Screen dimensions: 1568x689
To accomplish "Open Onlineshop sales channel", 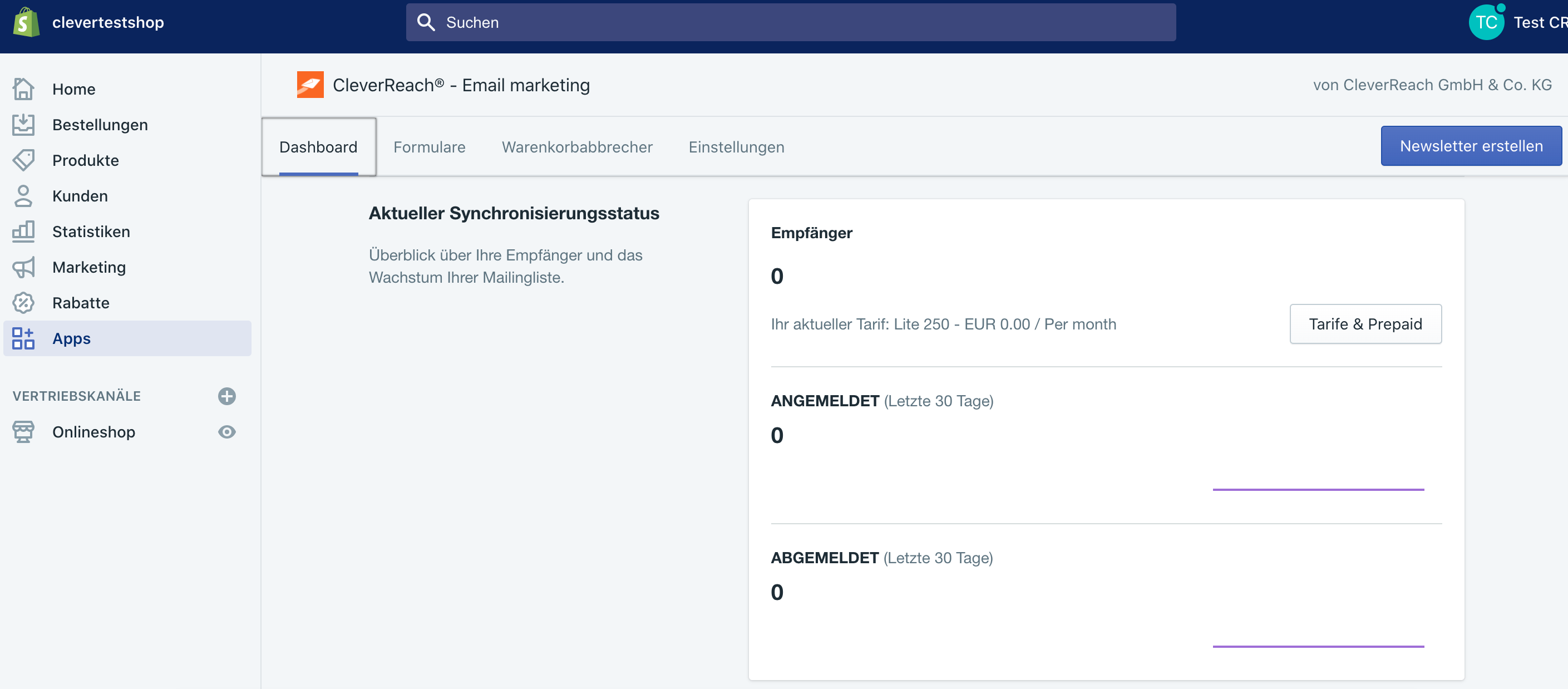I will 93,431.
